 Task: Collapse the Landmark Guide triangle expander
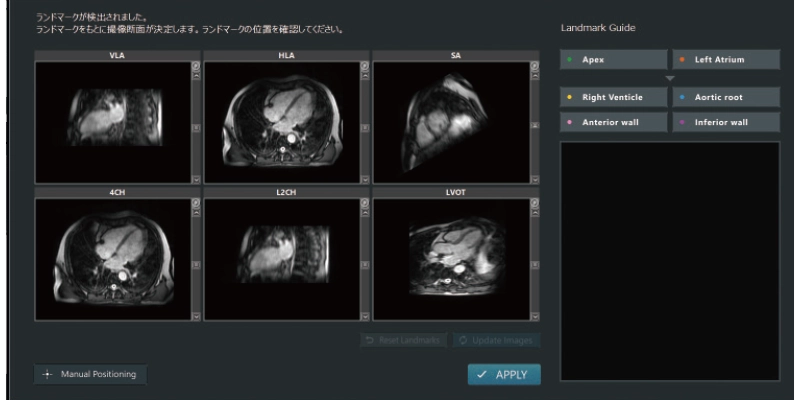coord(670,78)
